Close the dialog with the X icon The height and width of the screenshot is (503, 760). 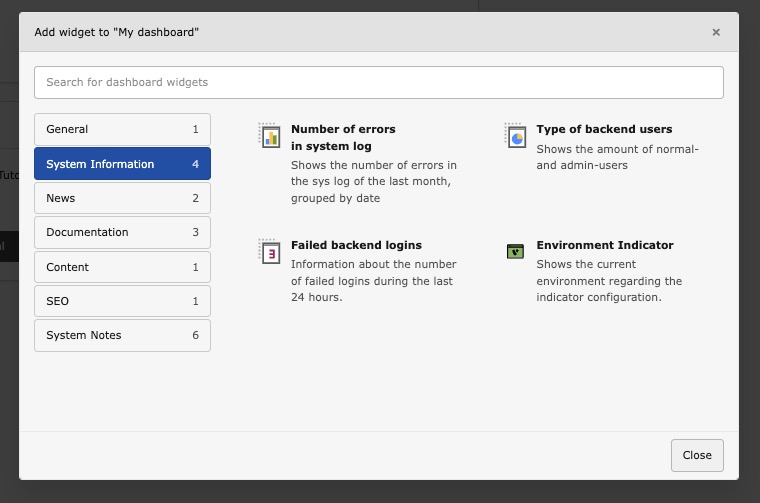click(x=716, y=32)
